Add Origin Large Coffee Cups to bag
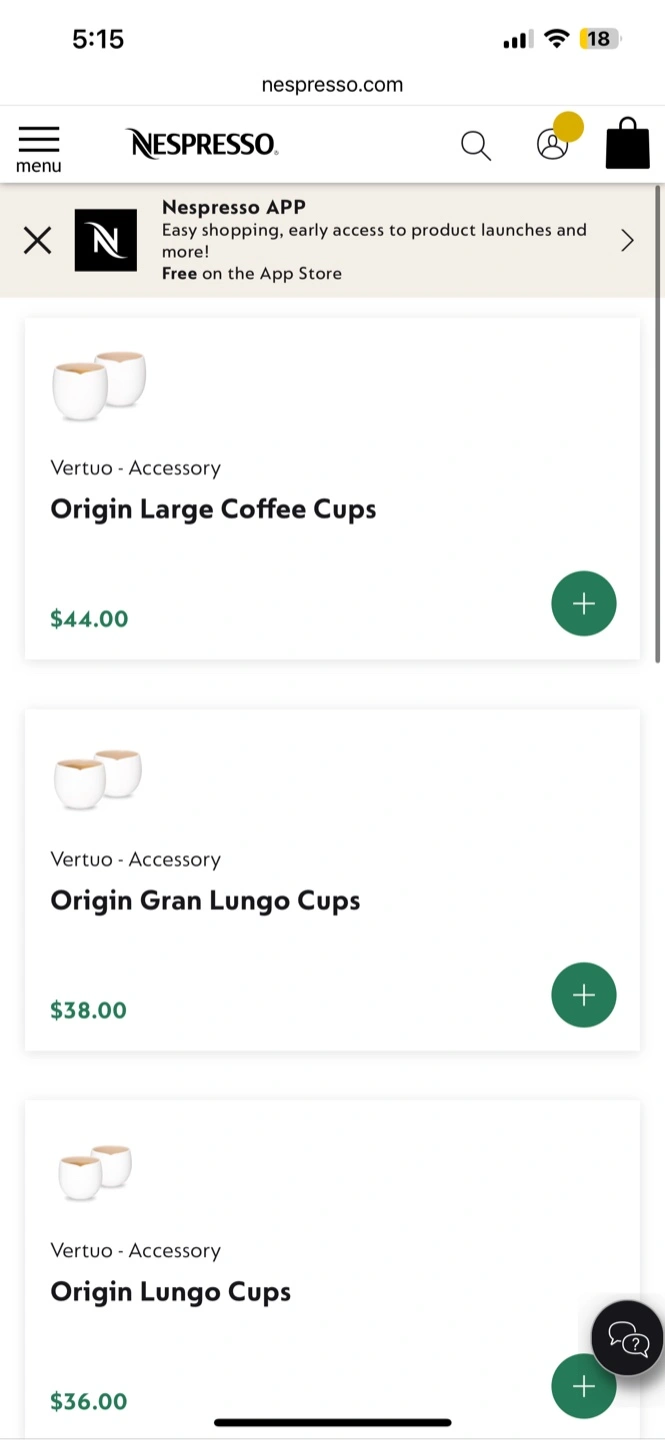Screen dimensions: 665x1440 pos(583,603)
